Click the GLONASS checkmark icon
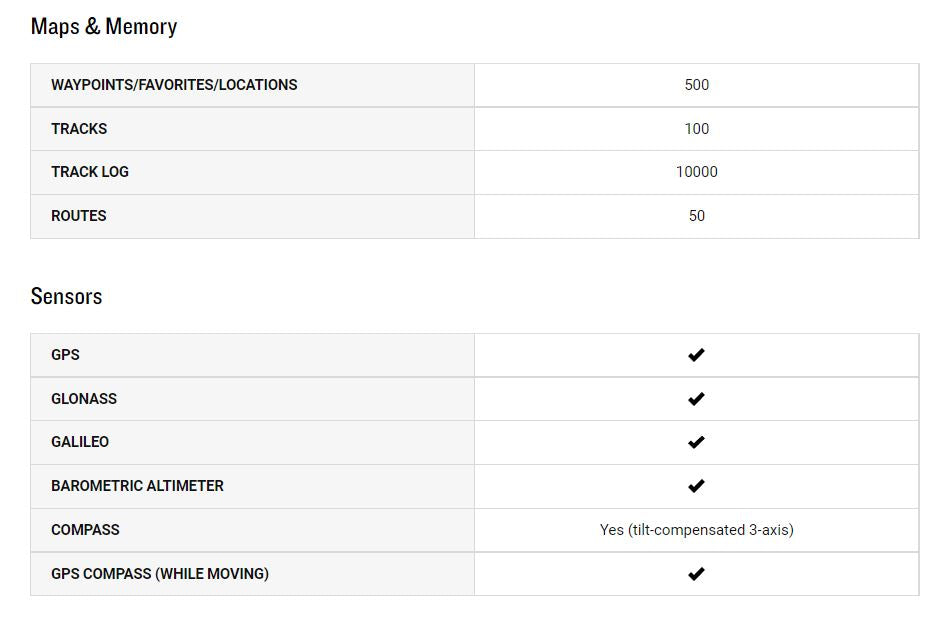 [x=696, y=399]
